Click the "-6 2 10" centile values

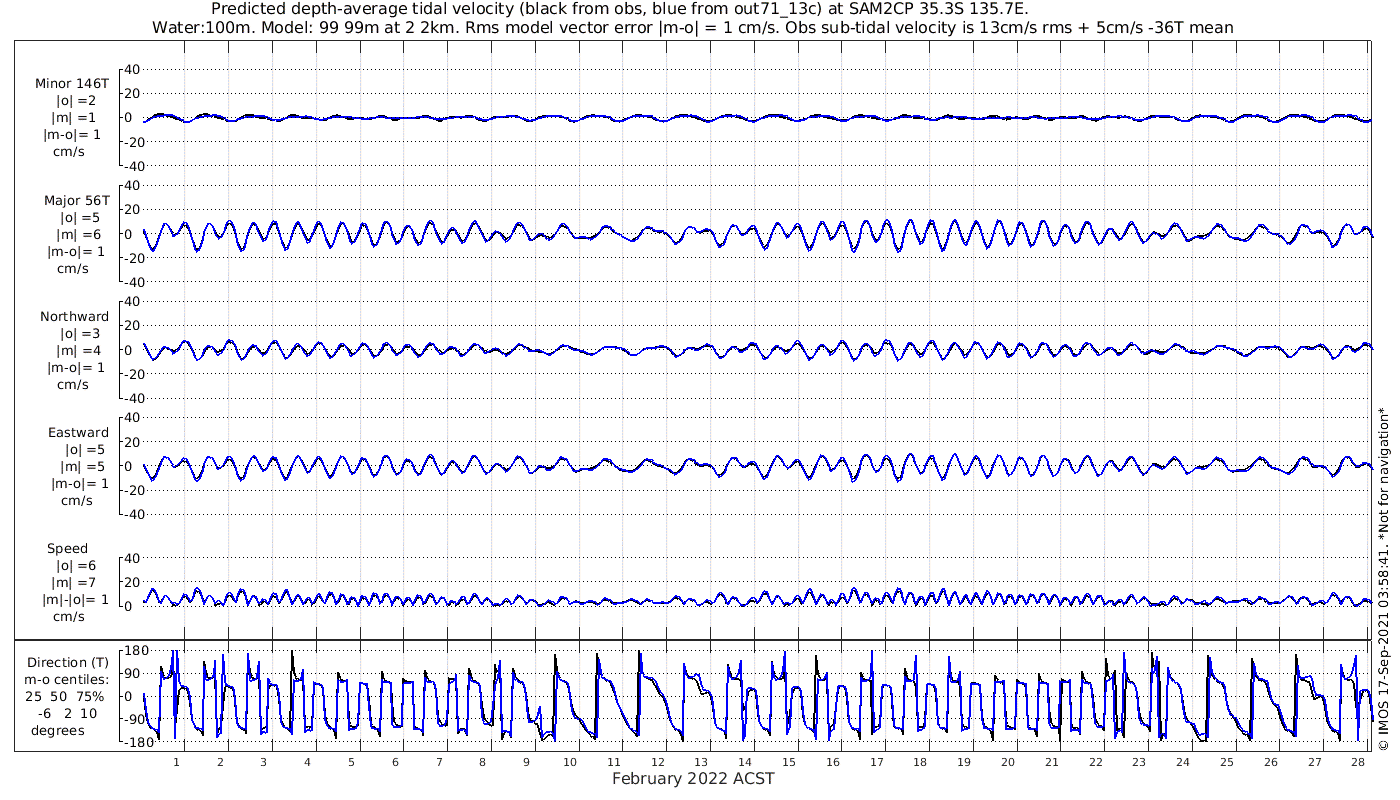[68, 714]
